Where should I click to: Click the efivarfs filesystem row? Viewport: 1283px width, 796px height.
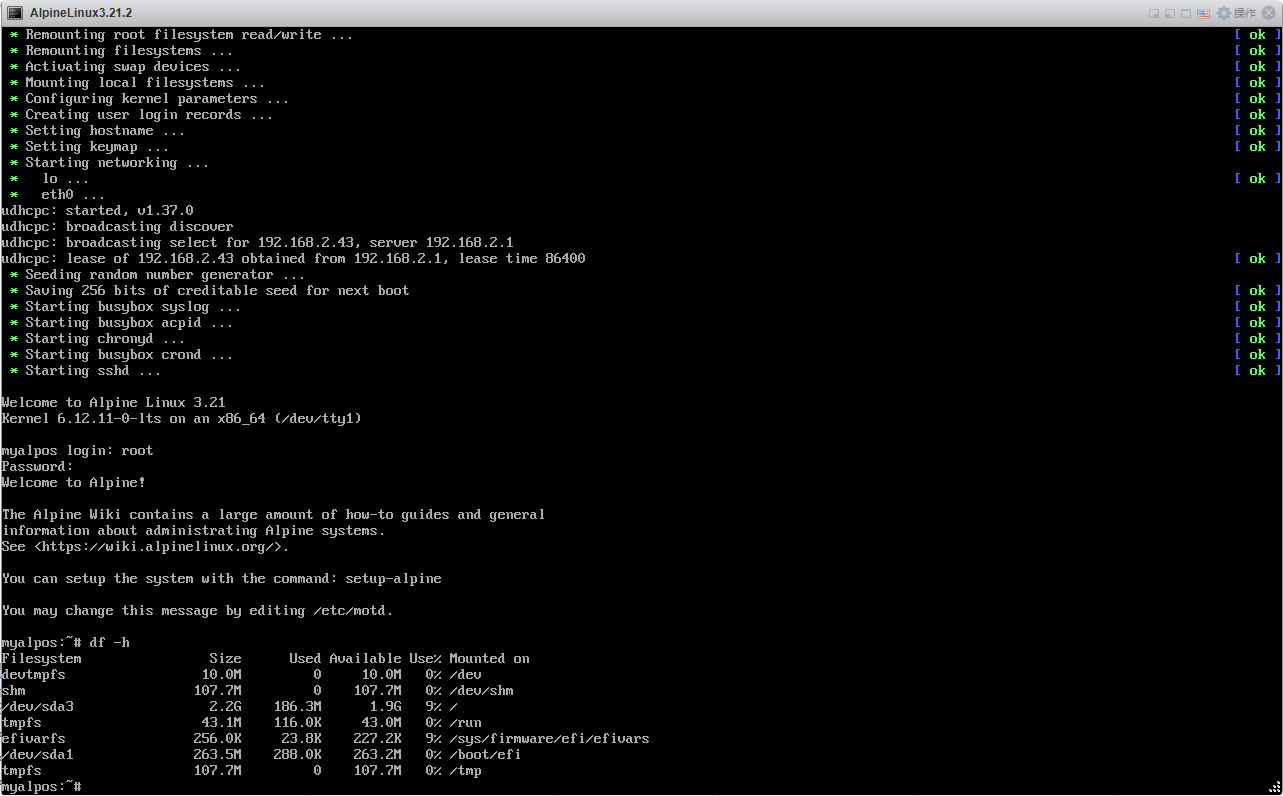(x=34, y=738)
